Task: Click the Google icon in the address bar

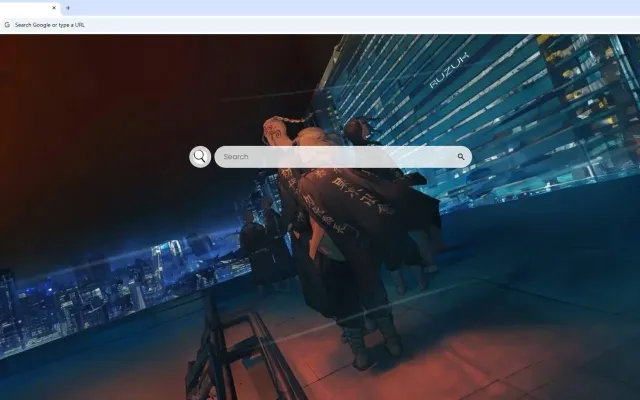Action: pyautogui.click(x=7, y=25)
